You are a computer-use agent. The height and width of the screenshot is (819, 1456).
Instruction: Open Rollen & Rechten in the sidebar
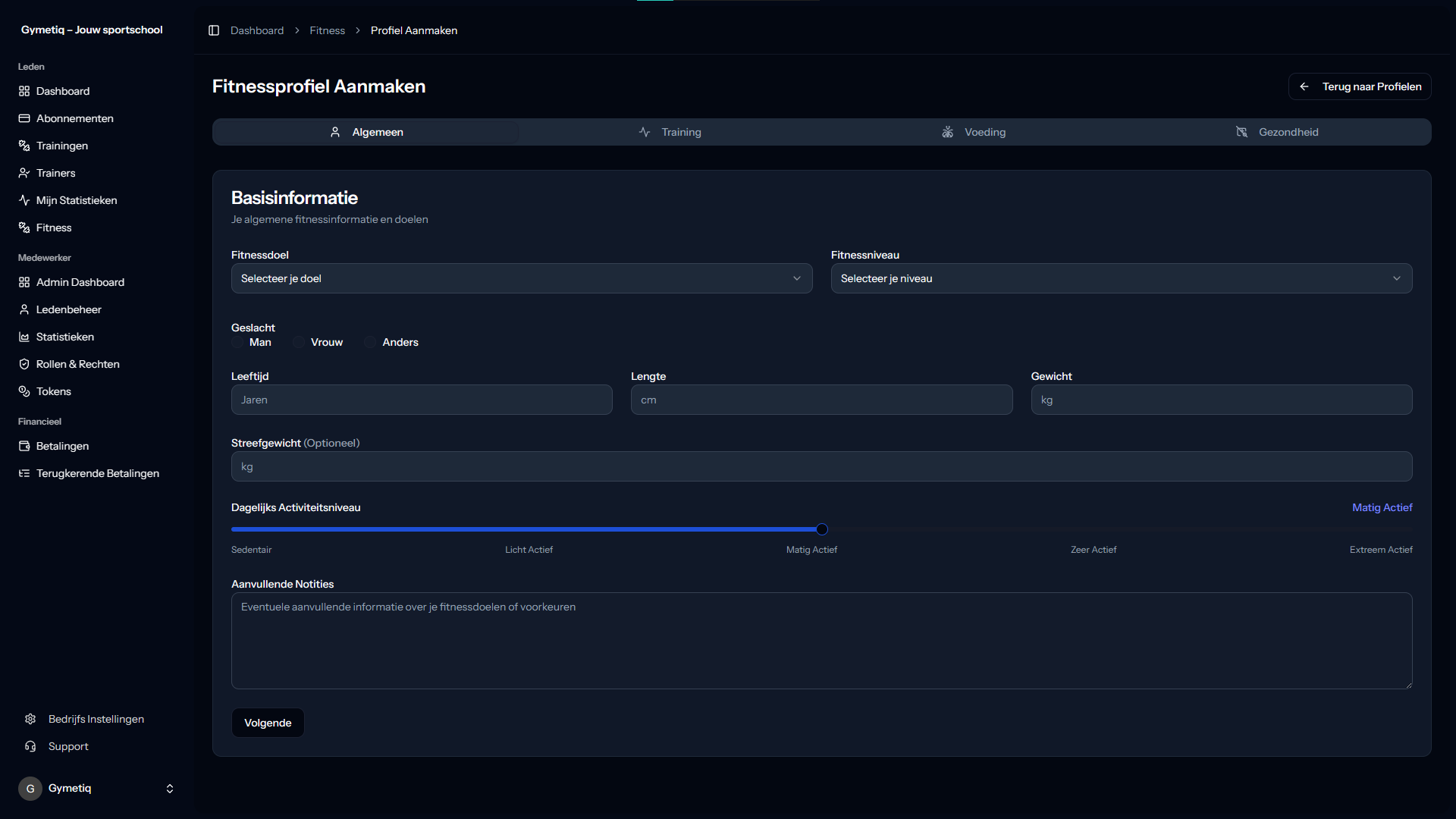[x=97, y=364]
